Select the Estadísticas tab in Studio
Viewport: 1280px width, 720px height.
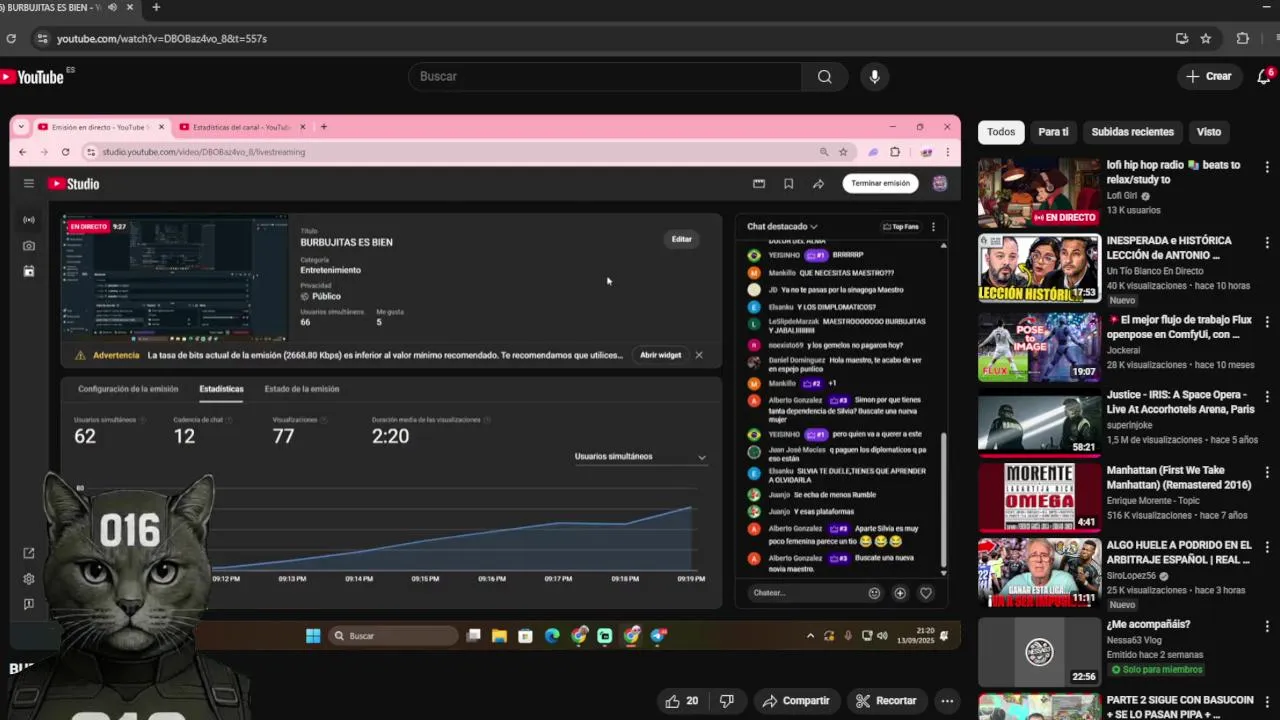click(221, 389)
